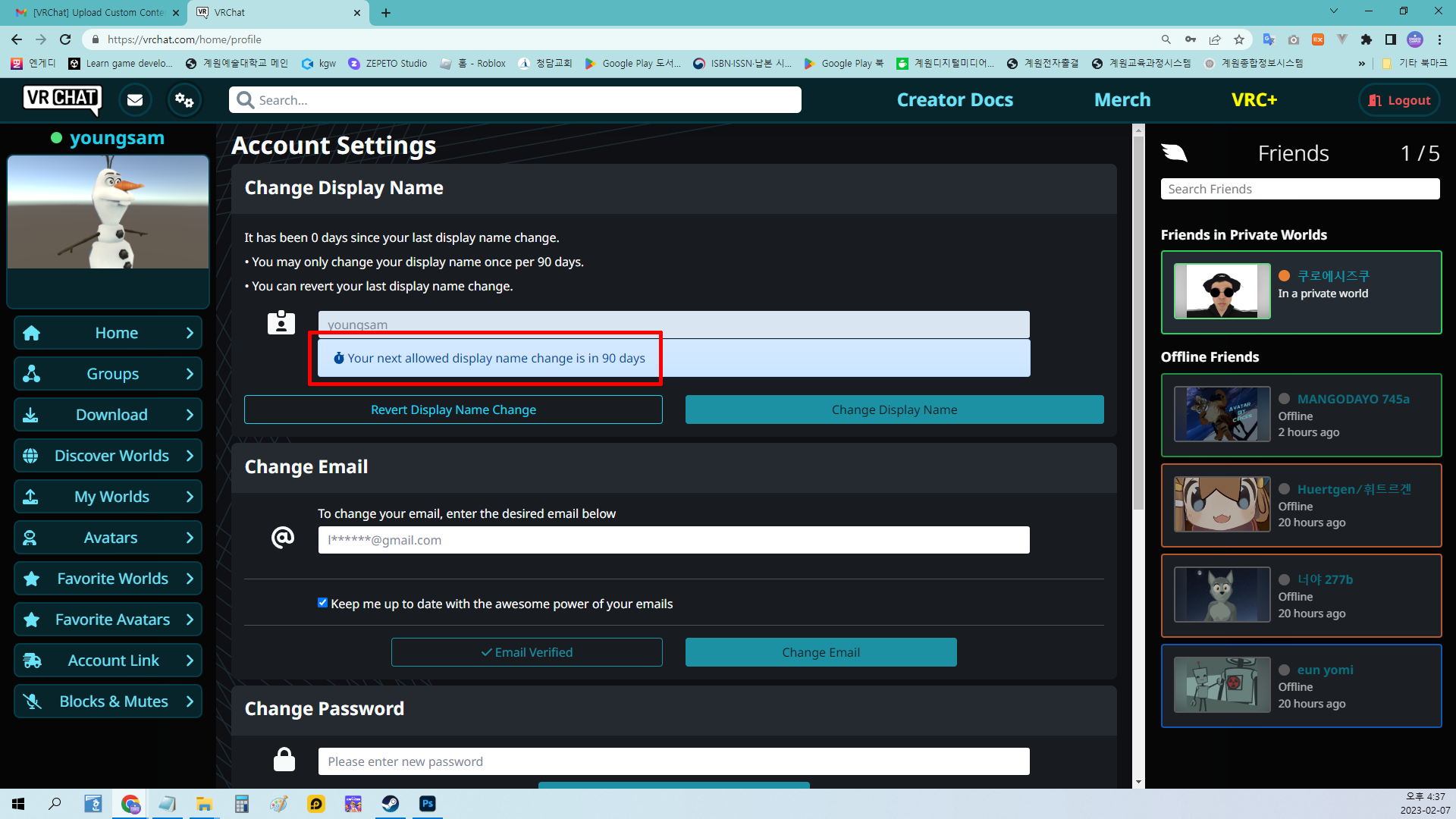Click the Search Friends input field

(x=1300, y=189)
